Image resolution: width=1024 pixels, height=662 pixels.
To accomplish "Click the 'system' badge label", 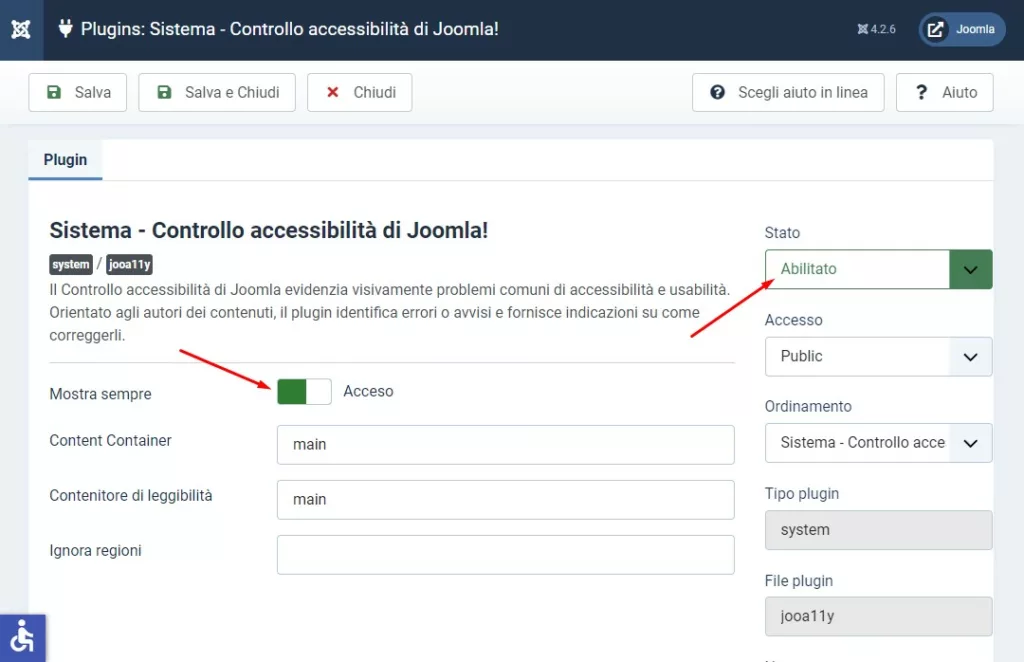I will coord(71,264).
